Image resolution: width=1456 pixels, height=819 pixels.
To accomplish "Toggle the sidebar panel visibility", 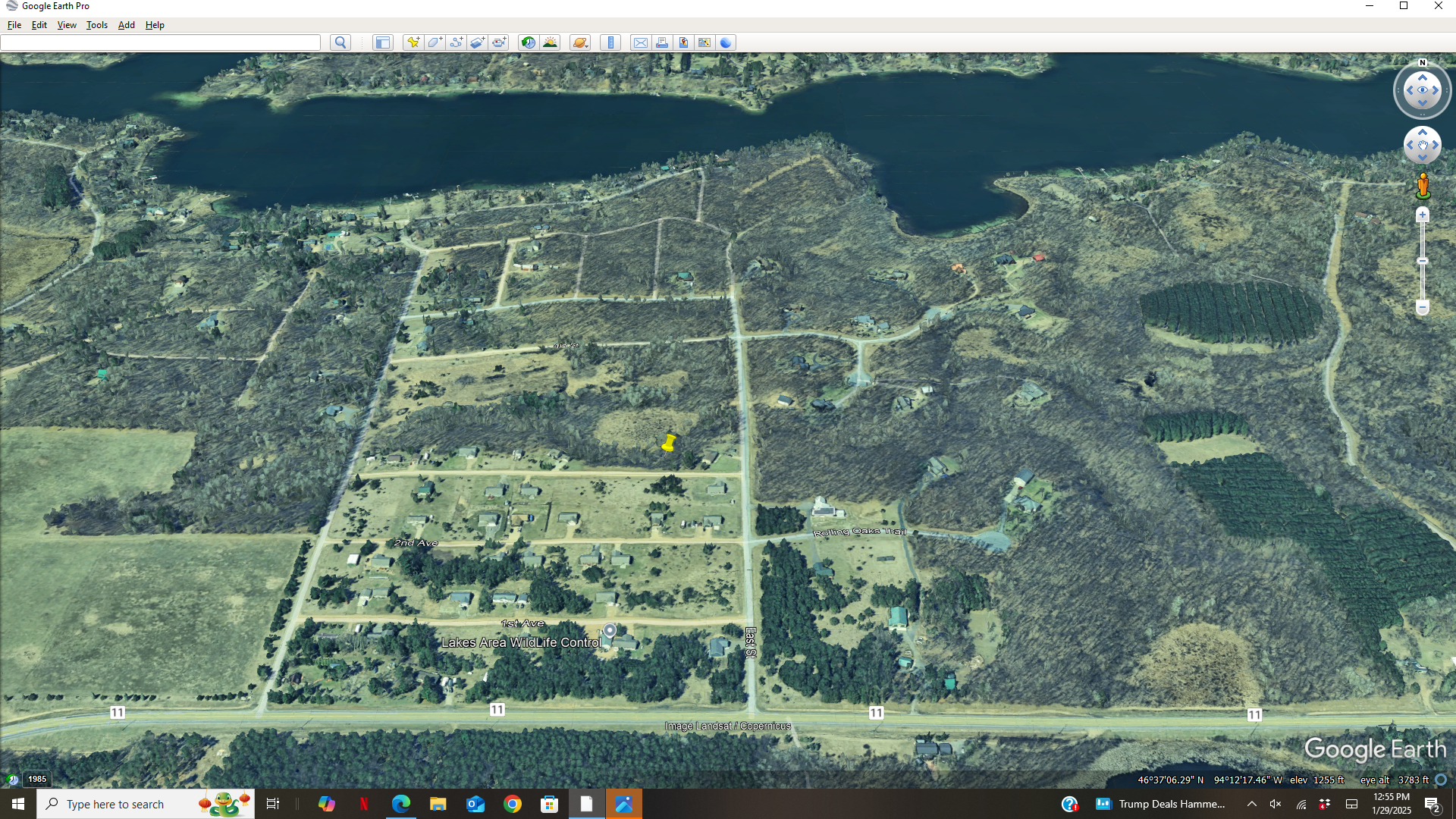I will click(383, 42).
